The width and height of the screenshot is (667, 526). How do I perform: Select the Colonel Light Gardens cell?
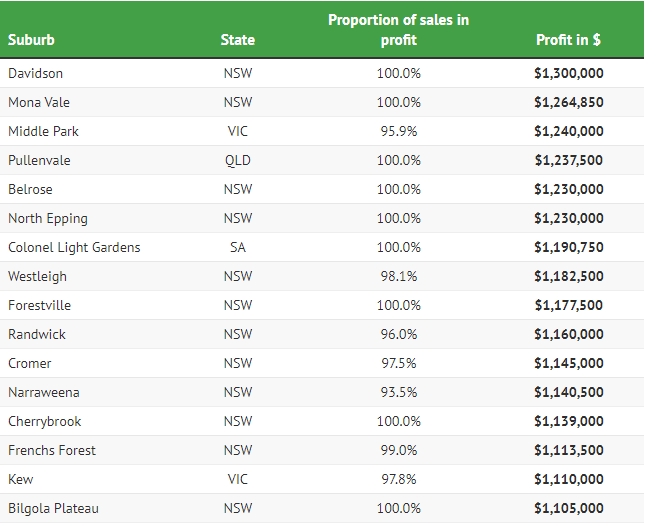click(74, 247)
